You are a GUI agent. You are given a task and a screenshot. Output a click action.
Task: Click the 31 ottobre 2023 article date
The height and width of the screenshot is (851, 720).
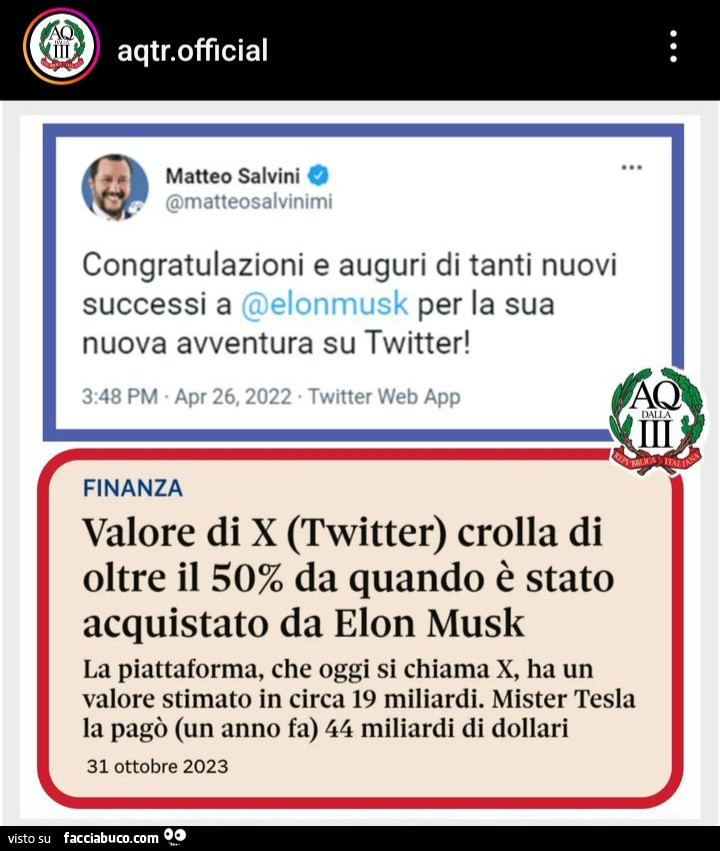pyautogui.click(x=157, y=766)
